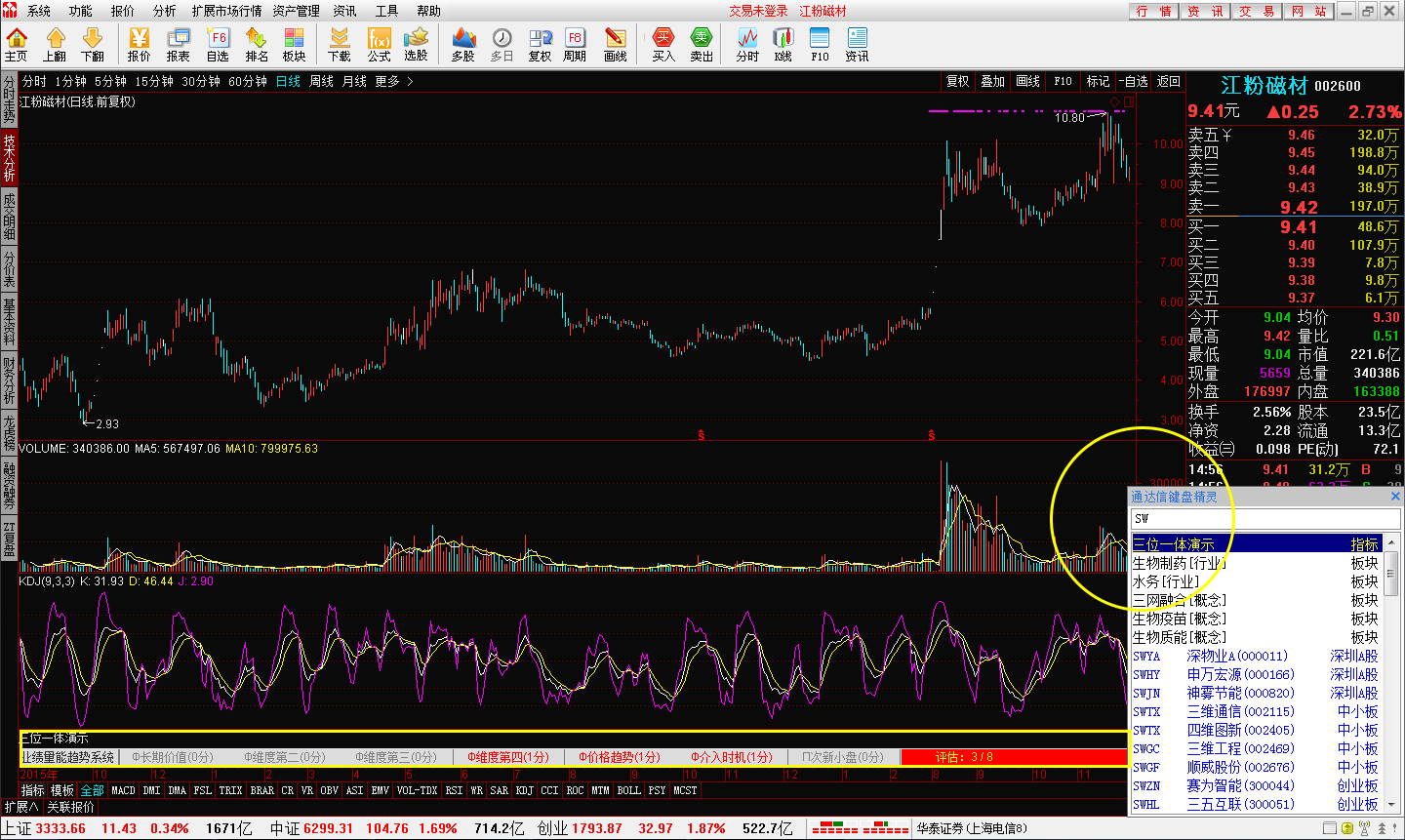Switch chart to 60分钟 period
Image resolution: width=1405 pixels, height=840 pixels.
pos(247,82)
